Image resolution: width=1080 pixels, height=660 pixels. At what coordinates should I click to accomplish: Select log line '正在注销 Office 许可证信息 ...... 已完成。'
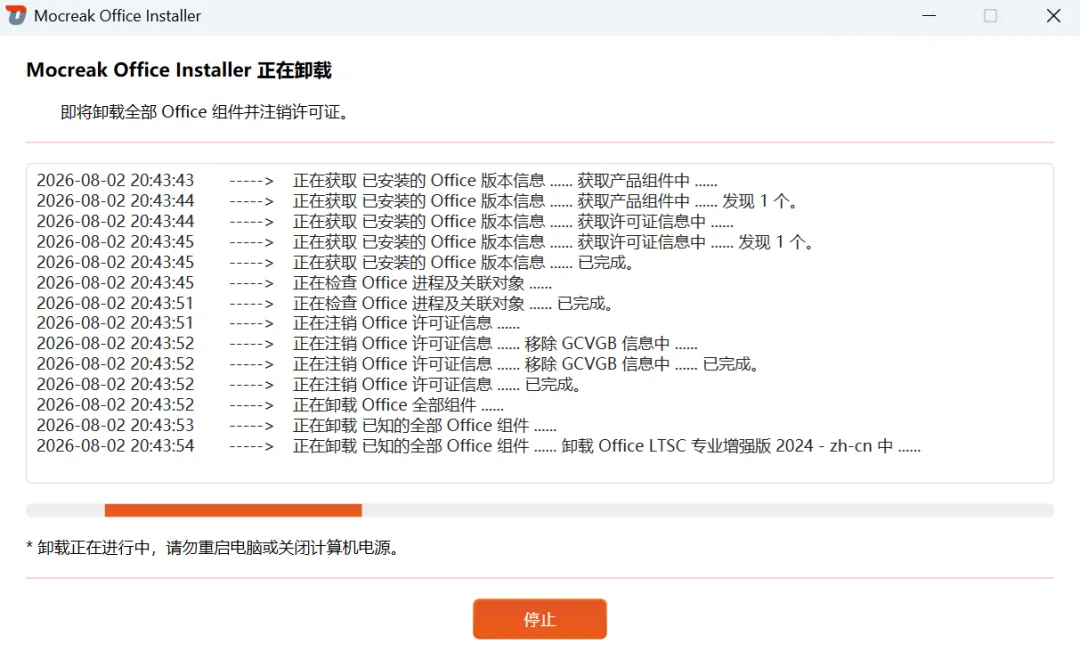coord(309,384)
